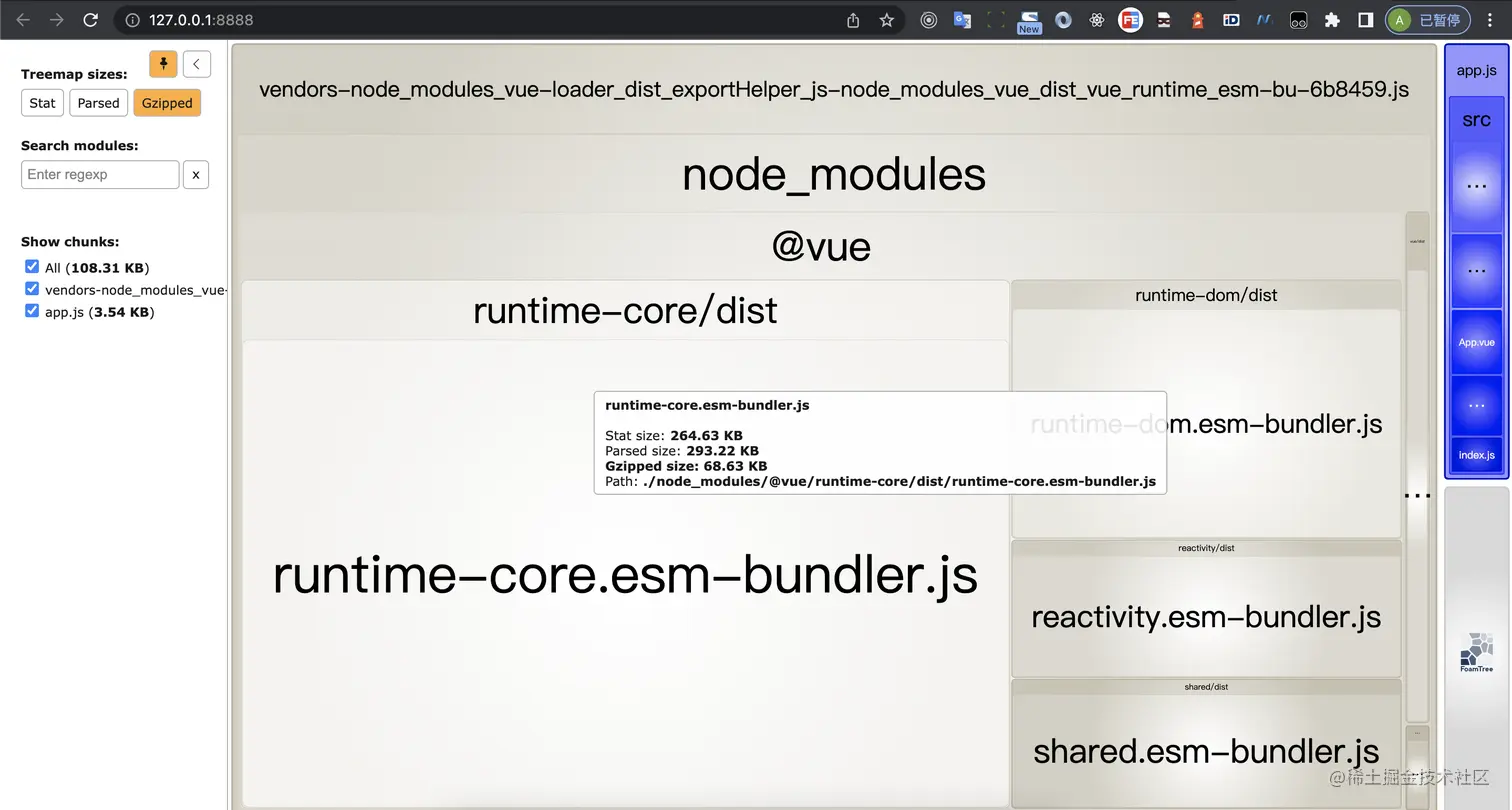
Task: Select the reactivity/dist group header
Action: pyautogui.click(x=1206, y=548)
